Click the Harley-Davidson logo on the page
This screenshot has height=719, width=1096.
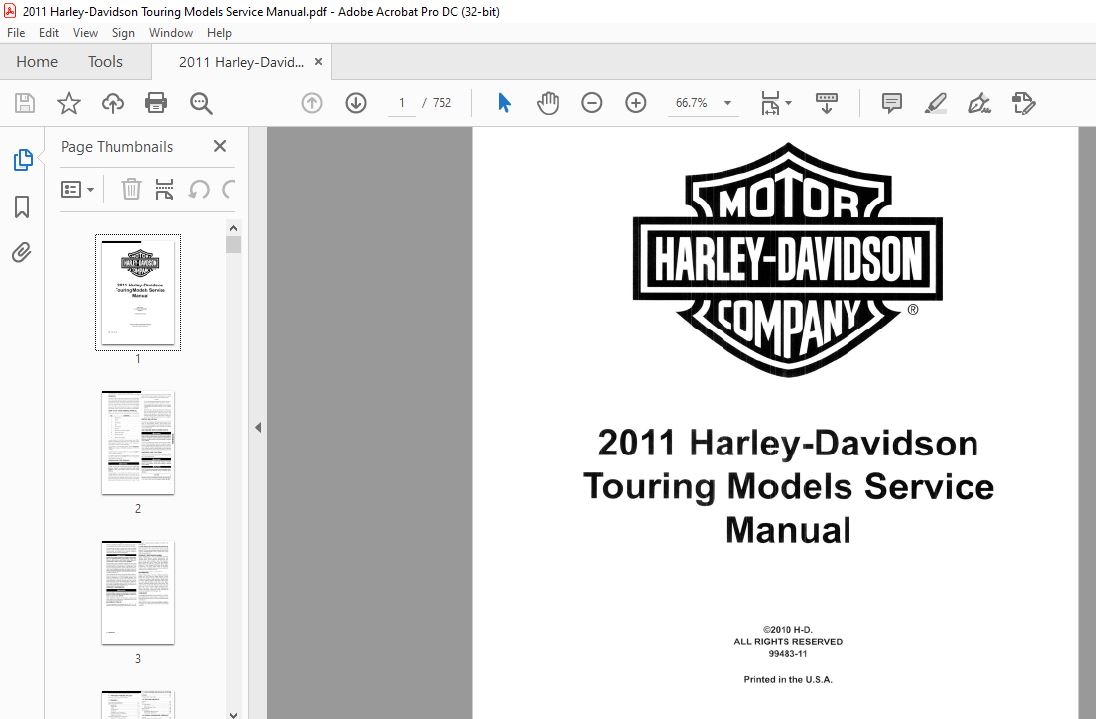coord(788,259)
